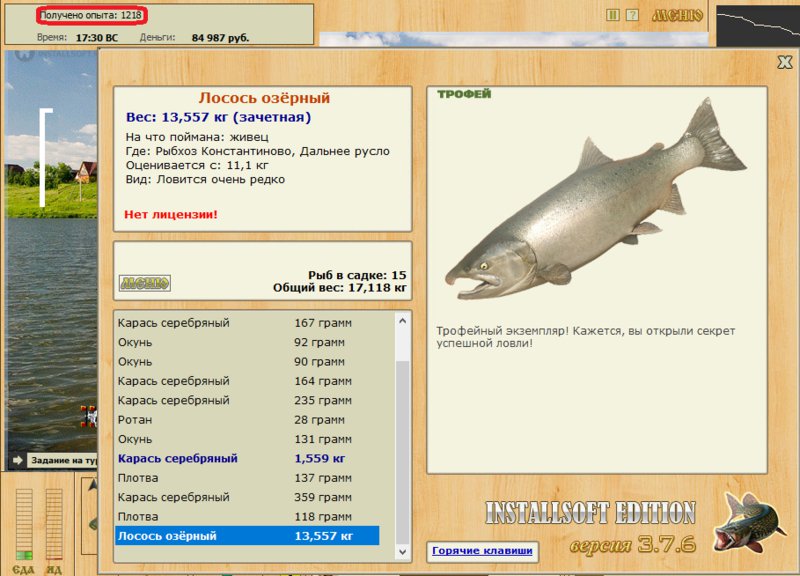
Task: Select the Карась серебряный 167 грамм row
Action: click(247, 323)
